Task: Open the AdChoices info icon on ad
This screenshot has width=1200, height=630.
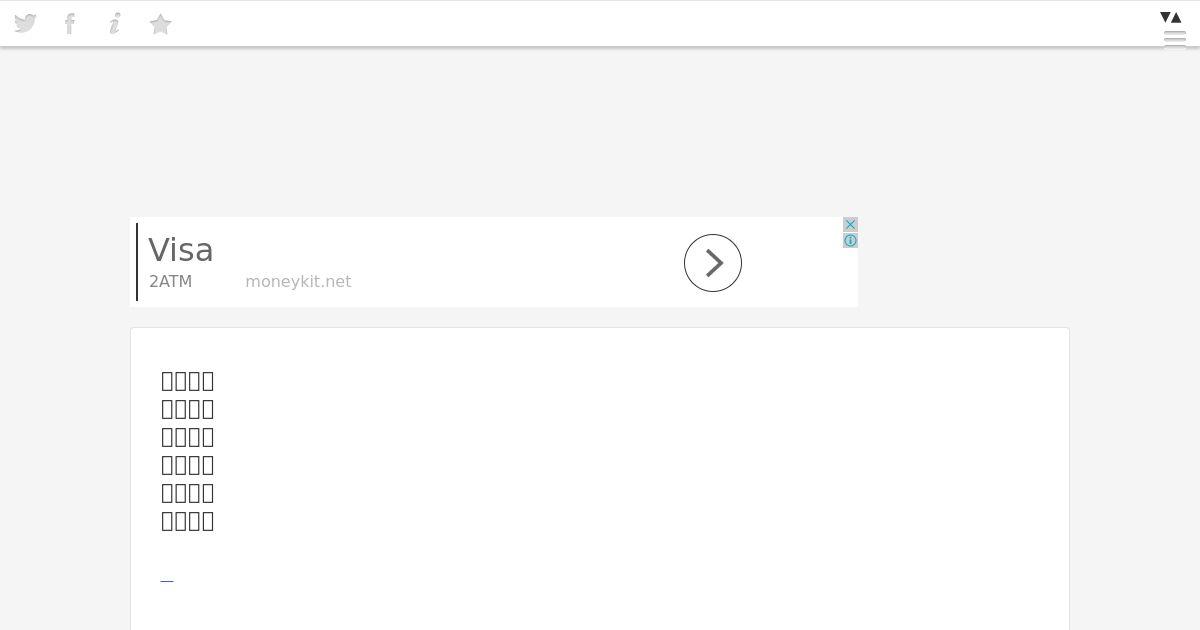Action: 850,241
